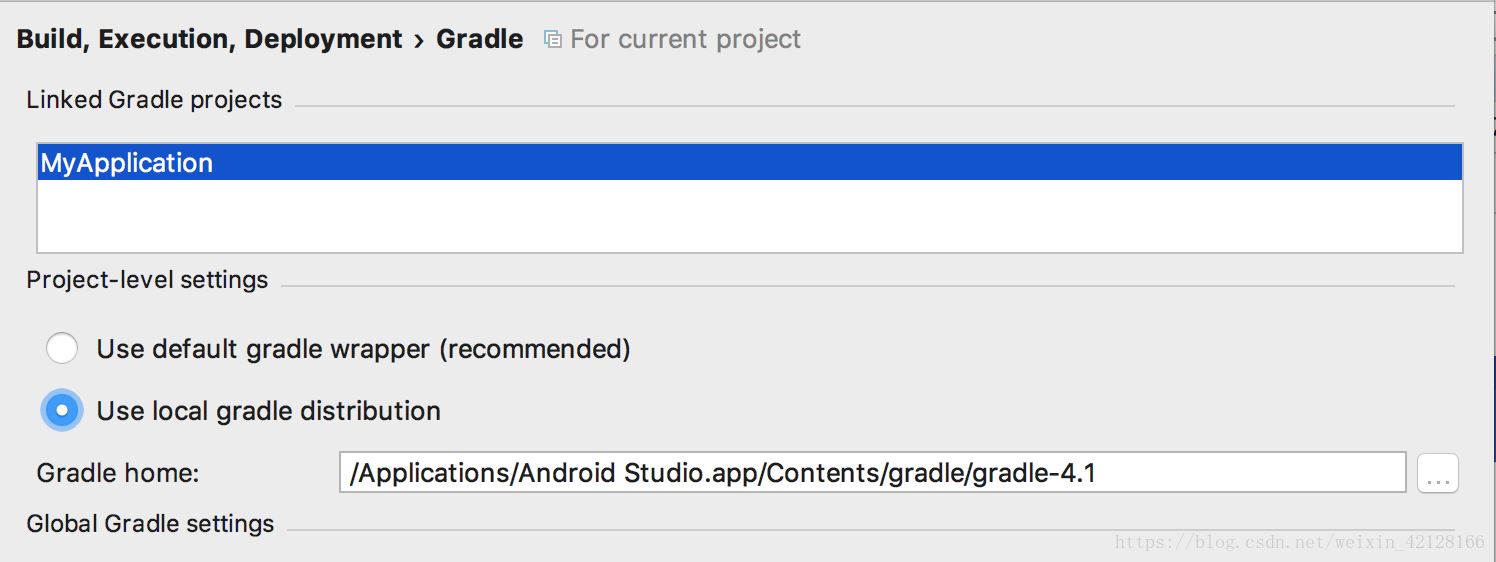
Task: Click the "Linked Gradle projects" section heading
Action: coord(154,100)
